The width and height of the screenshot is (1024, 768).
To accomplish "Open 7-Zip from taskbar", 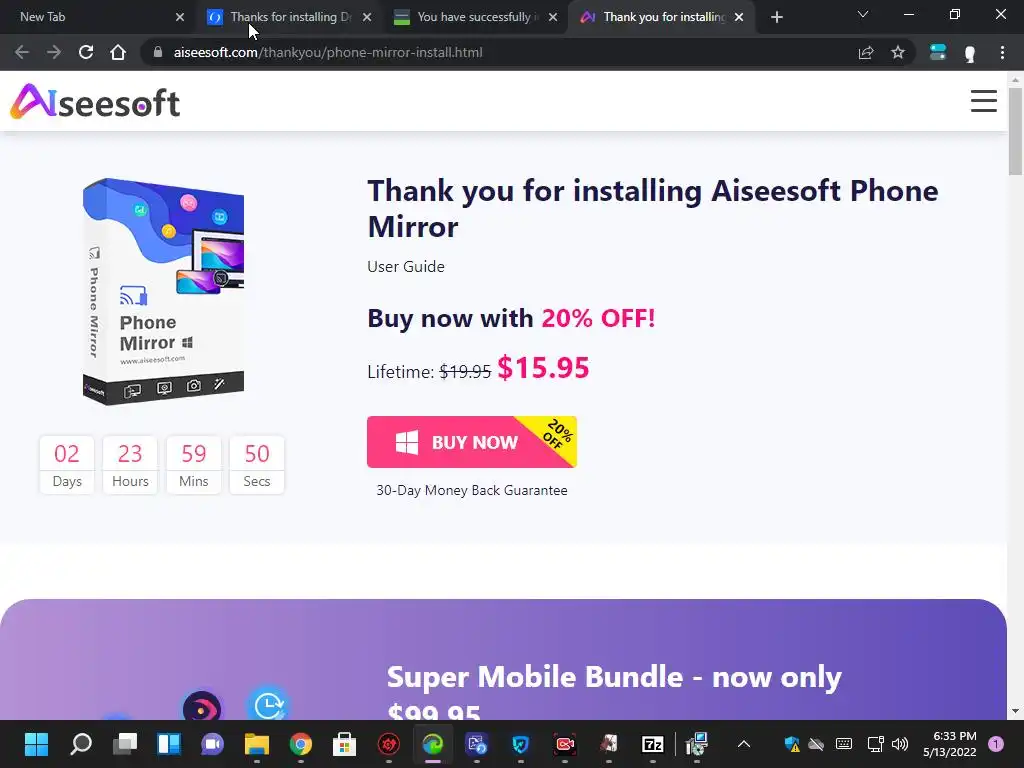I will 652,744.
